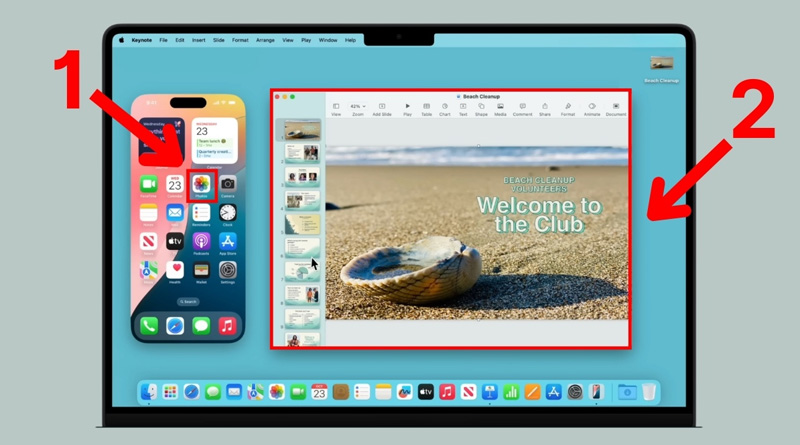Launch Freeform from the Mac dock
This screenshot has width=800, height=445.
(x=404, y=392)
